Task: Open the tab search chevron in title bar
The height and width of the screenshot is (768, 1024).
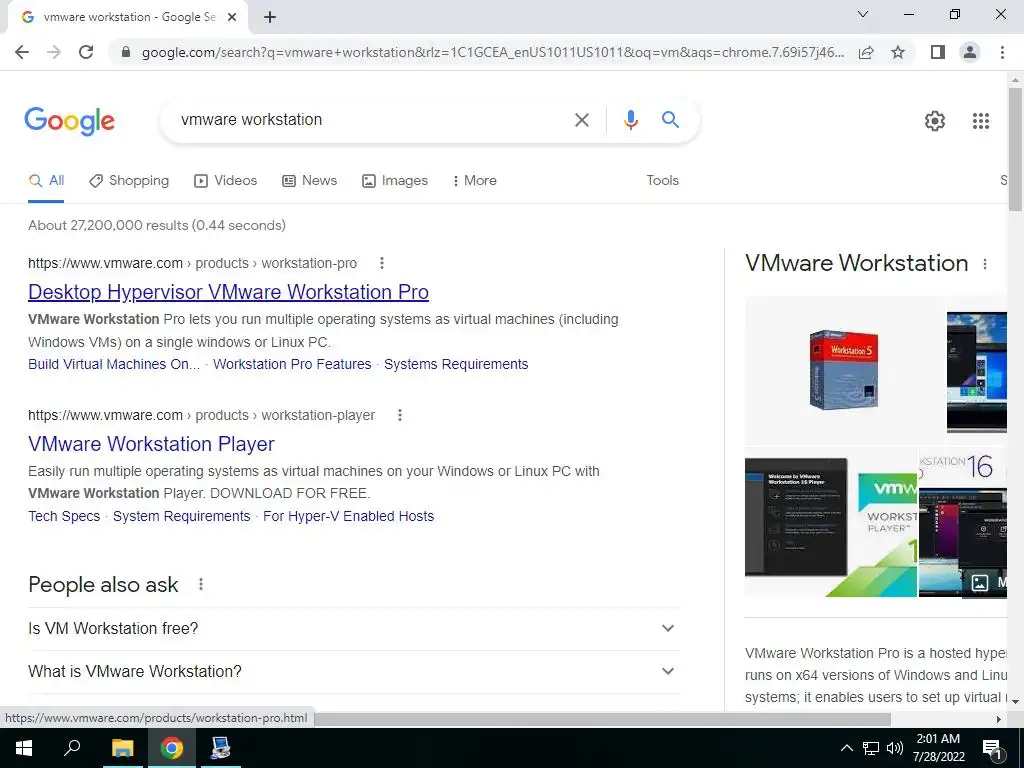Action: coord(863,14)
